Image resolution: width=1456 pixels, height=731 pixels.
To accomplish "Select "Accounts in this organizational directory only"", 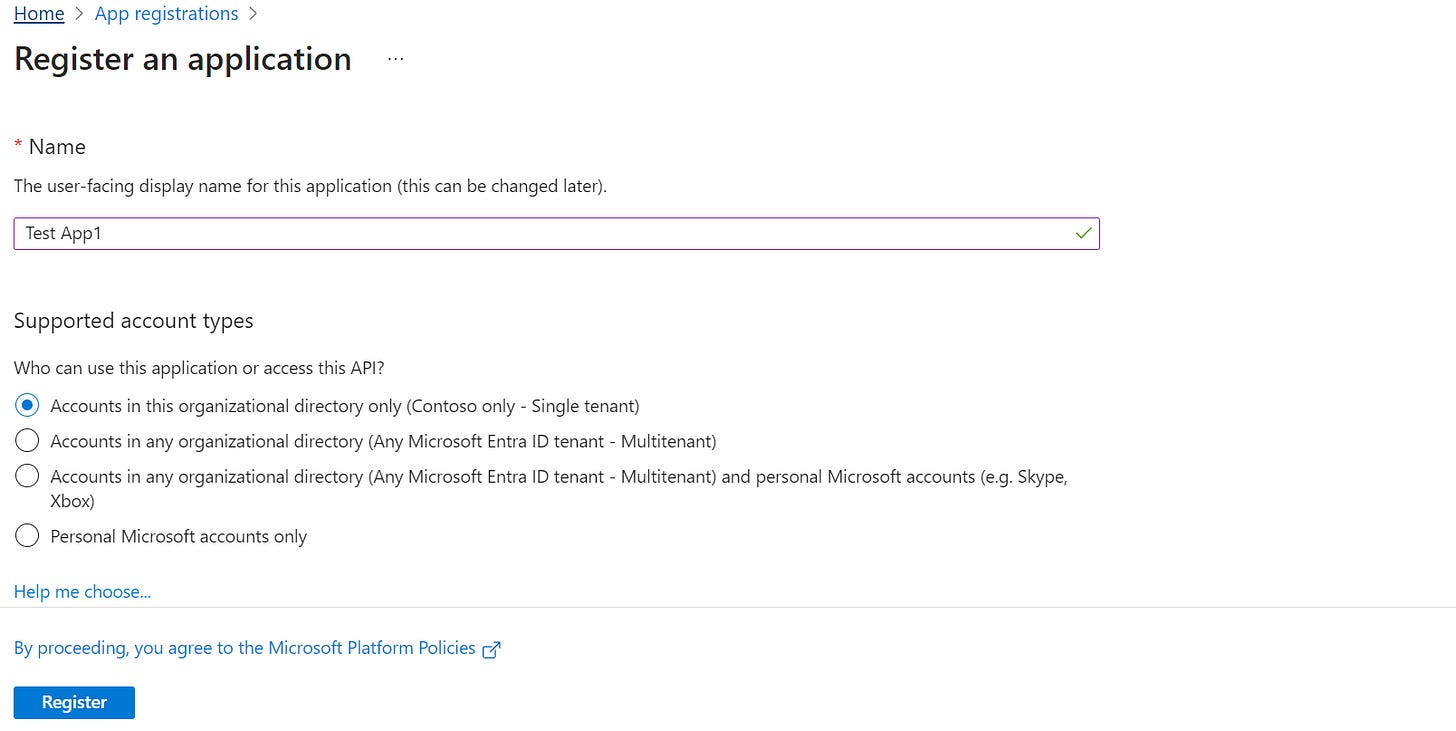I will point(27,405).
